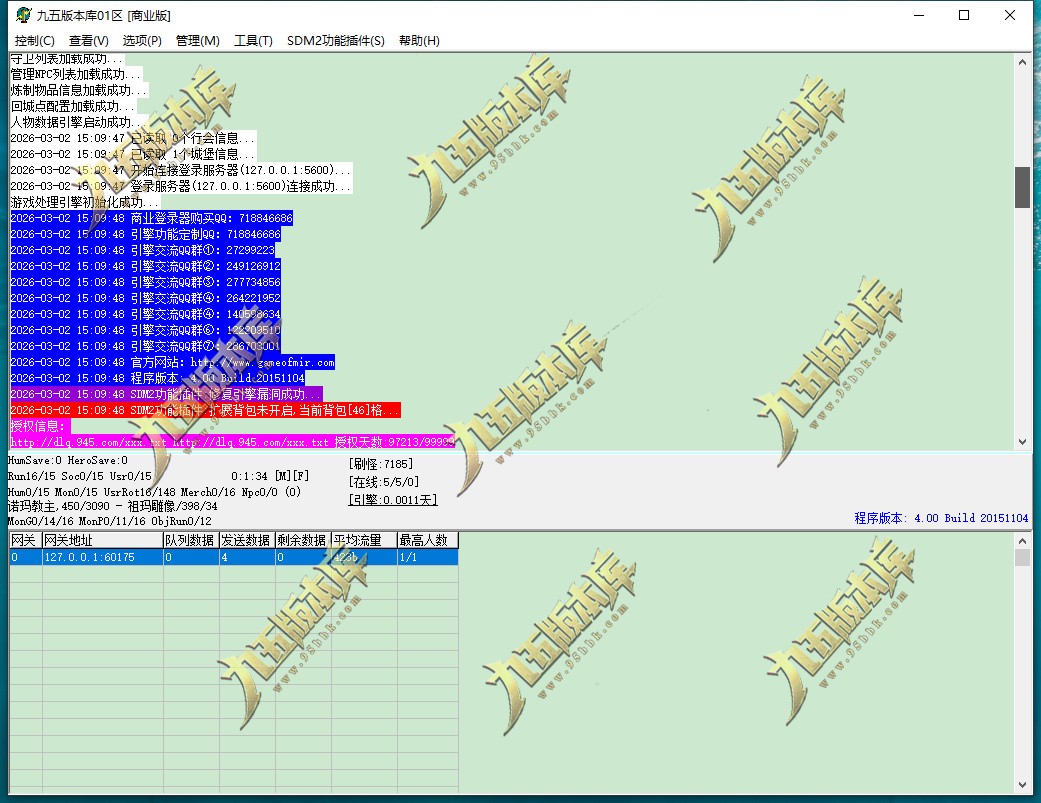Click the 剩余数据 column header

(x=303, y=540)
